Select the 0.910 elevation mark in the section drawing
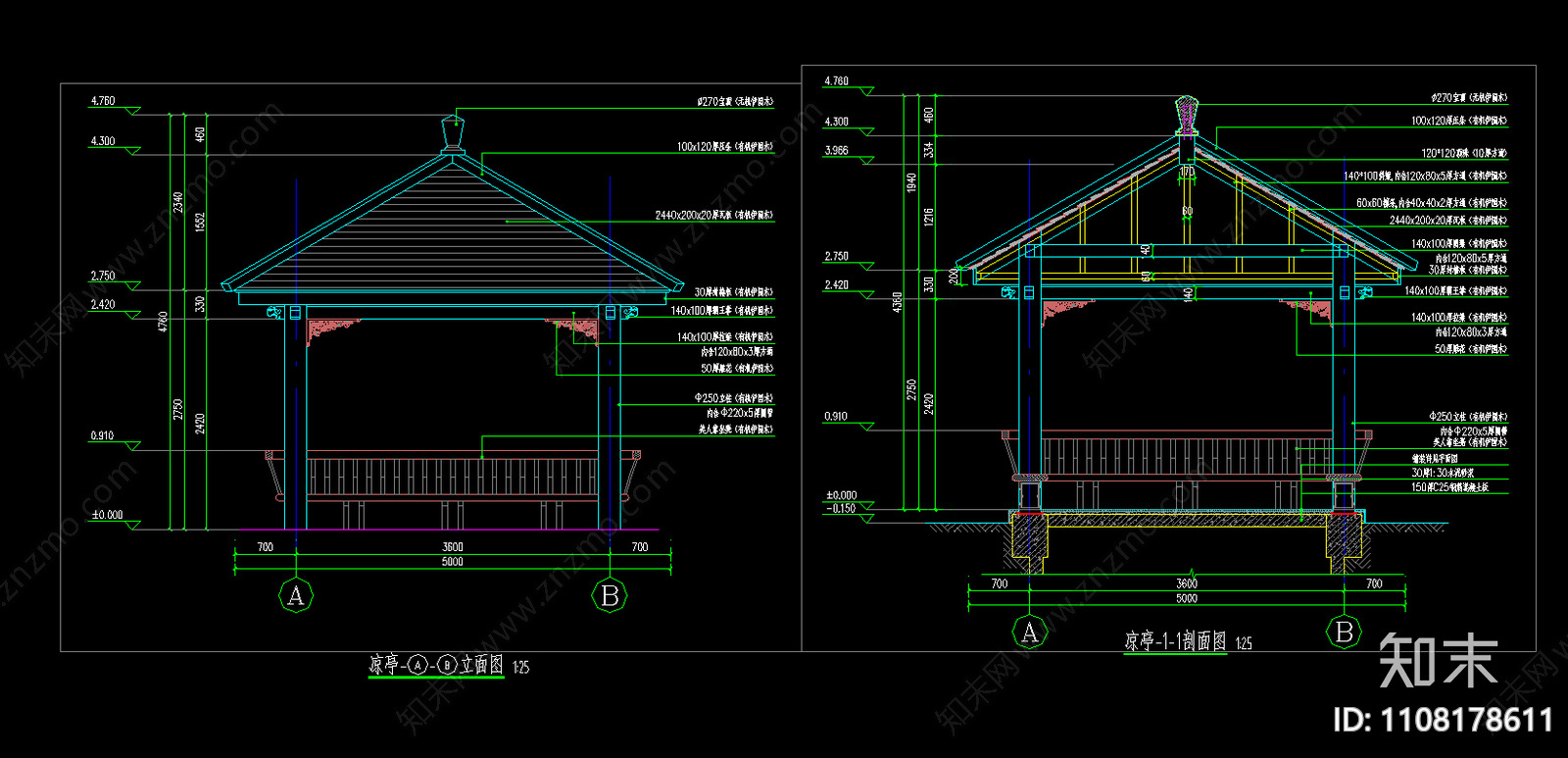 836,417
